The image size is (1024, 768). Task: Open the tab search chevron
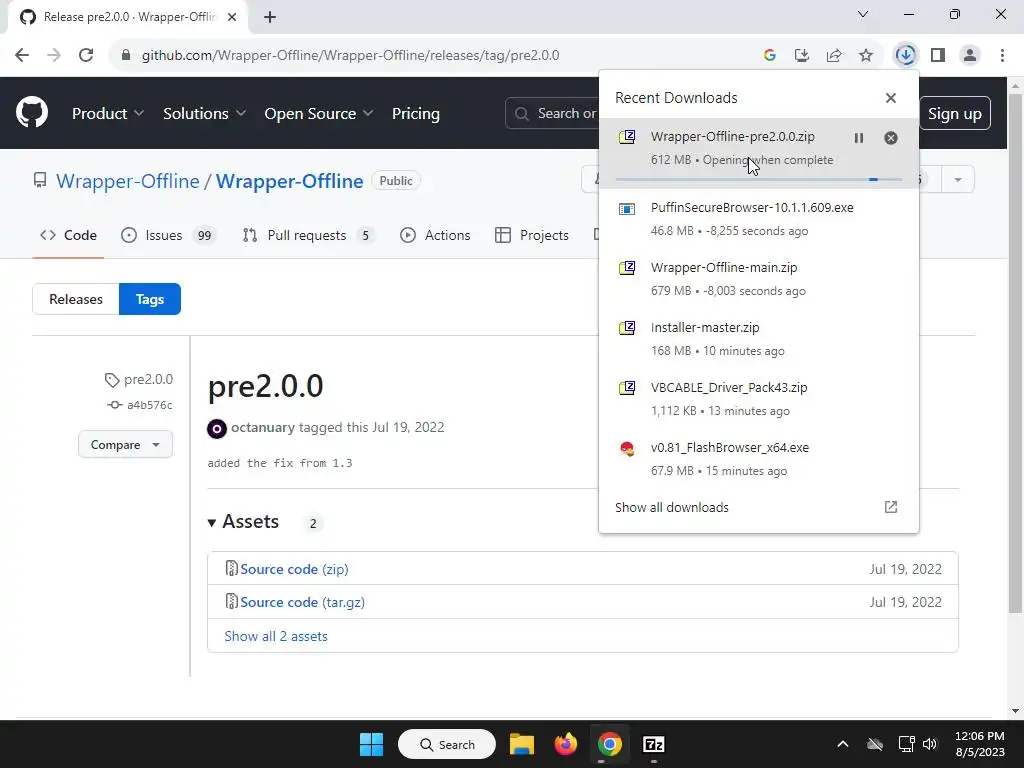pos(863,14)
